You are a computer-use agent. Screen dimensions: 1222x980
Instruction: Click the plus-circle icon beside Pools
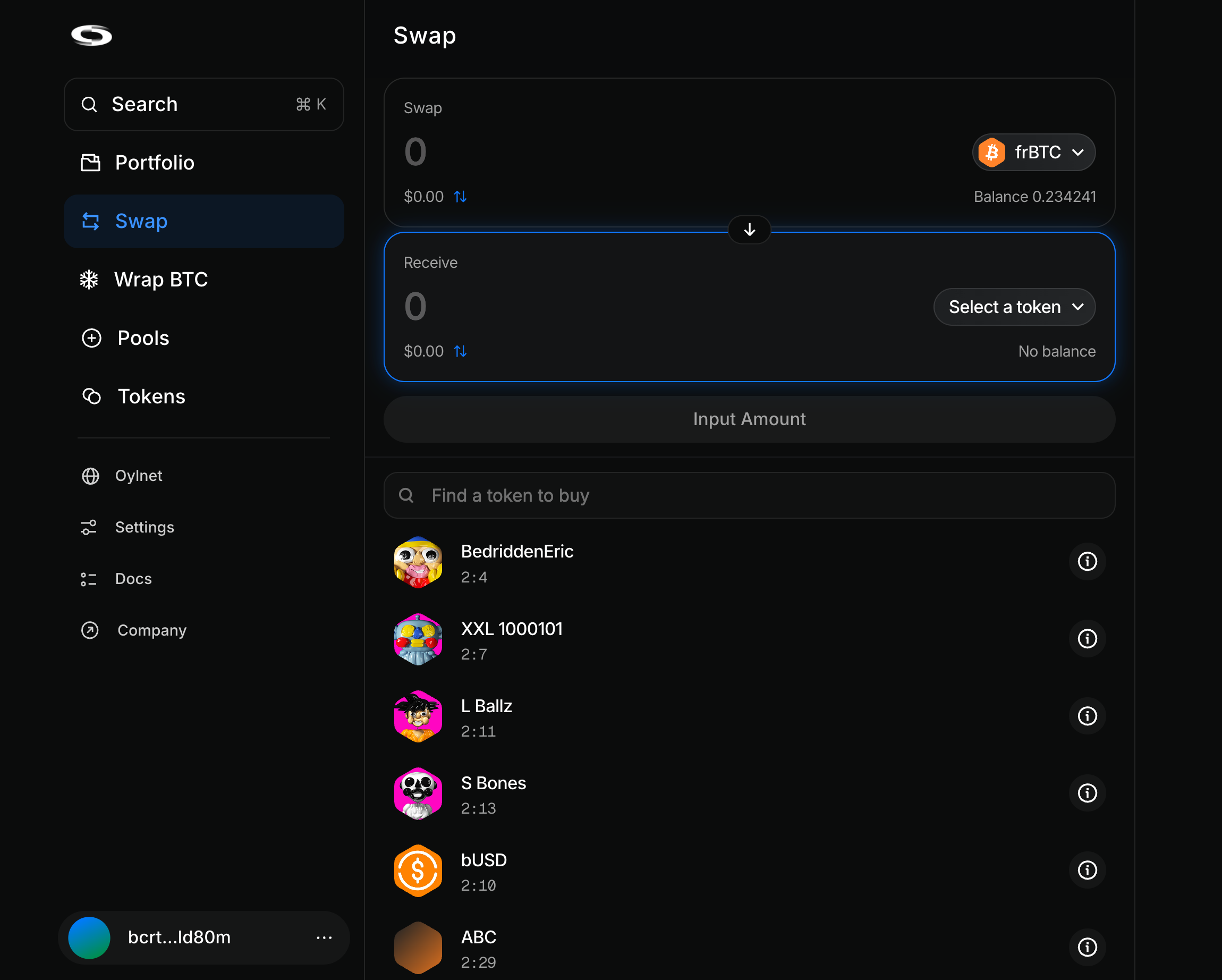pos(91,338)
